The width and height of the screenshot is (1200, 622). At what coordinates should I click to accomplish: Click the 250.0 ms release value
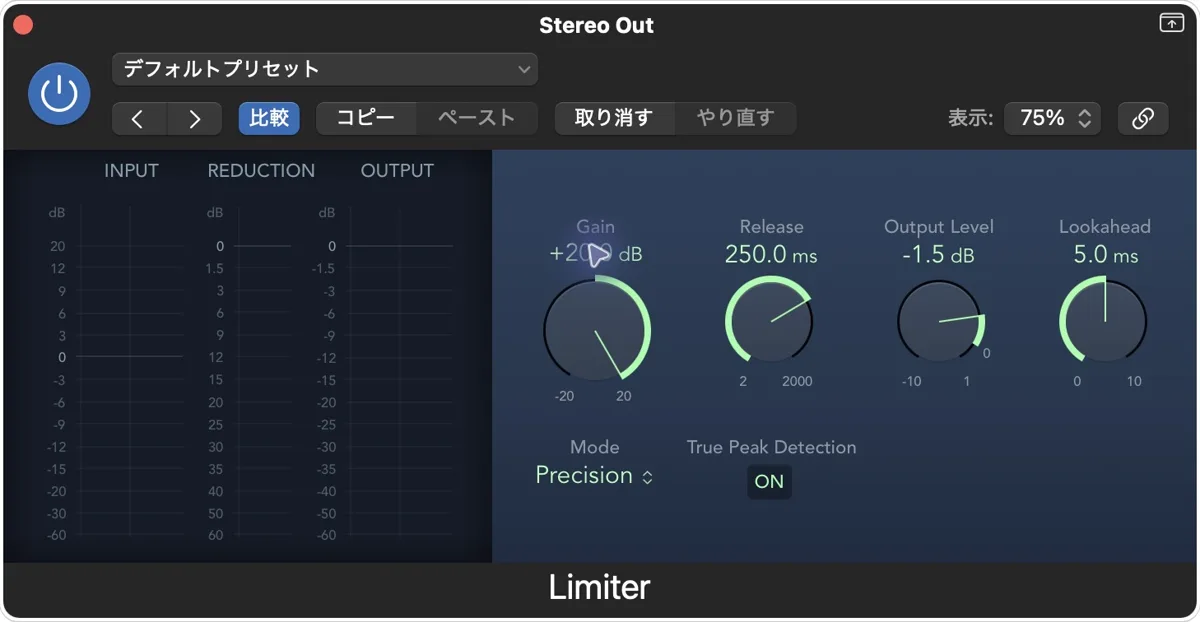[771, 255]
